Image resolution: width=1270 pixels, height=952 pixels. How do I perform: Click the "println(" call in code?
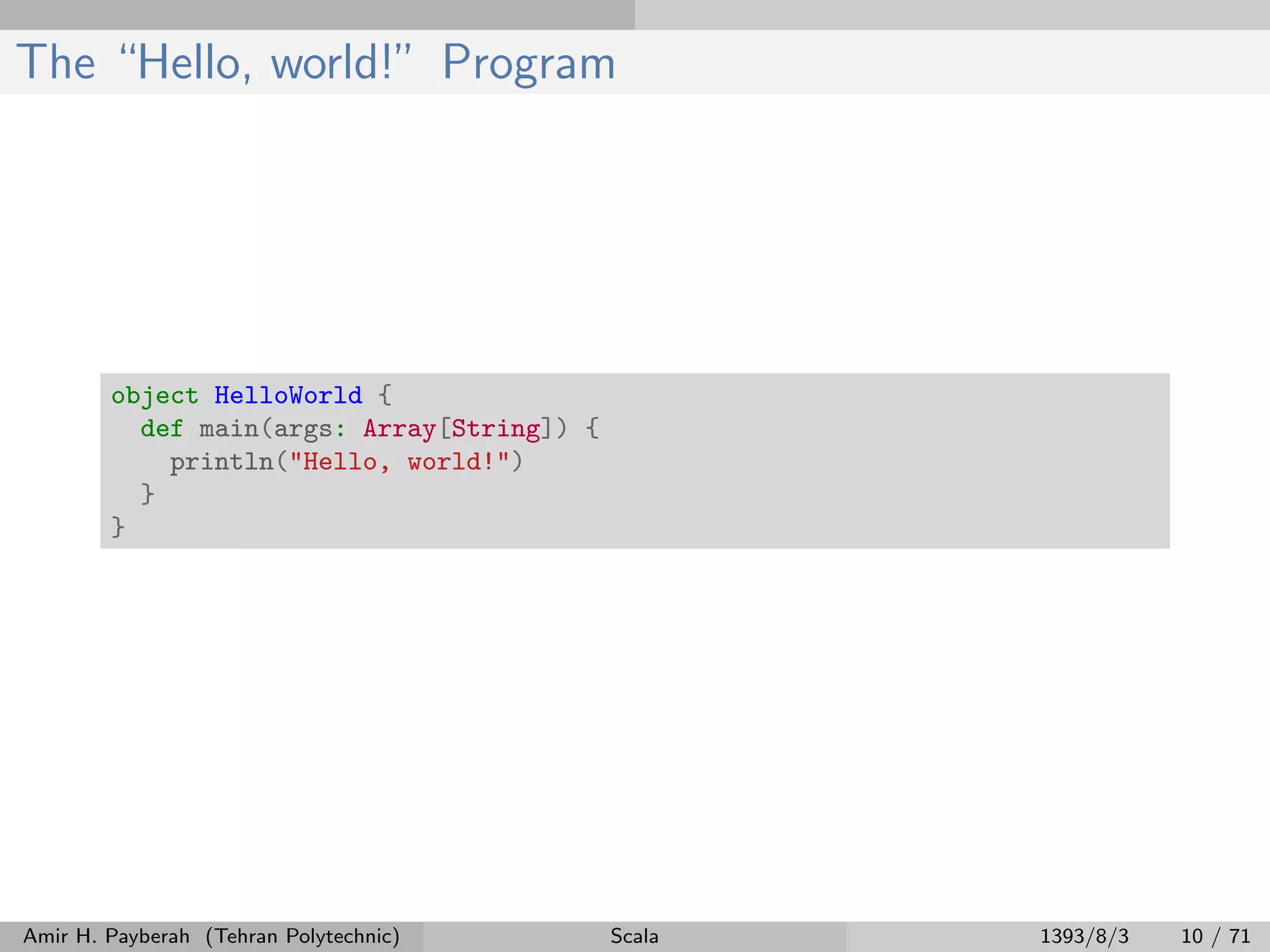229,462
